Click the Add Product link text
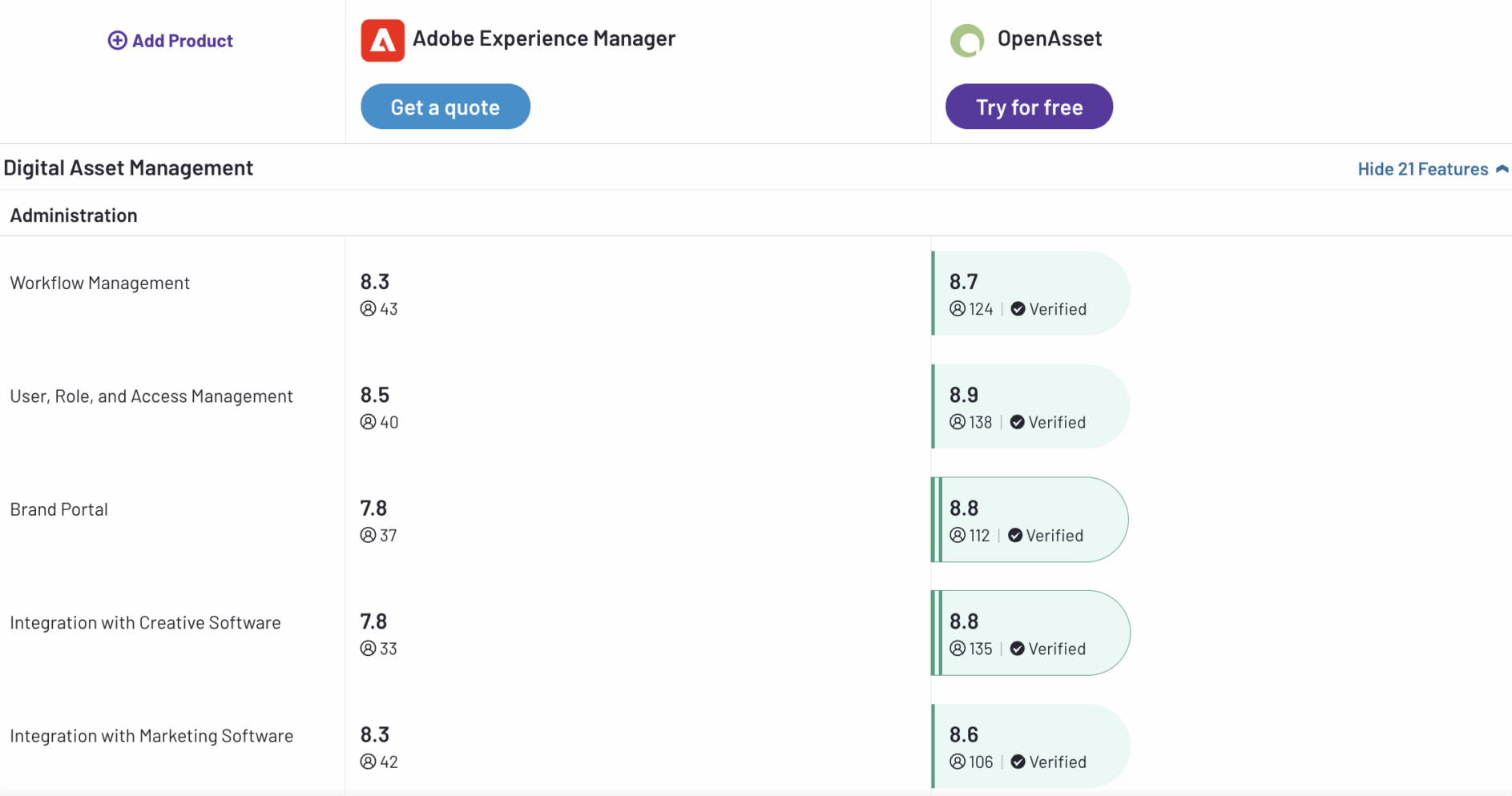This screenshot has width=1512, height=796. [x=183, y=41]
